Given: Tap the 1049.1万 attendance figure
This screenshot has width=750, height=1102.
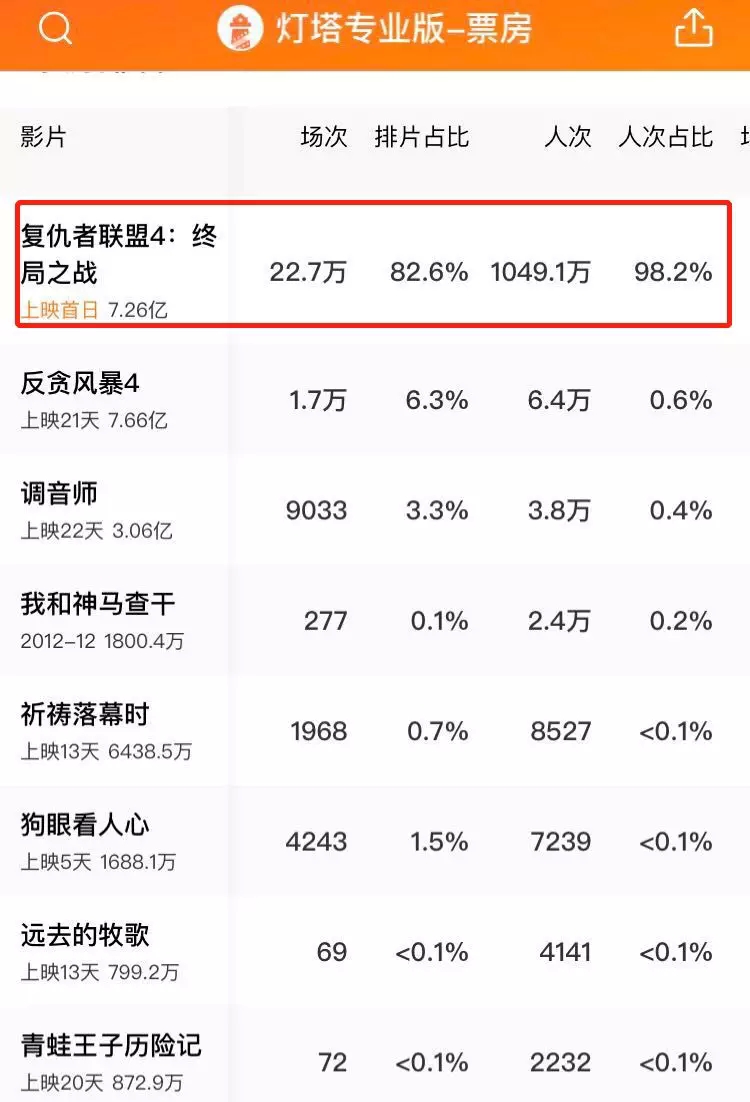Looking at the screenshot, I should pos(540,272).
